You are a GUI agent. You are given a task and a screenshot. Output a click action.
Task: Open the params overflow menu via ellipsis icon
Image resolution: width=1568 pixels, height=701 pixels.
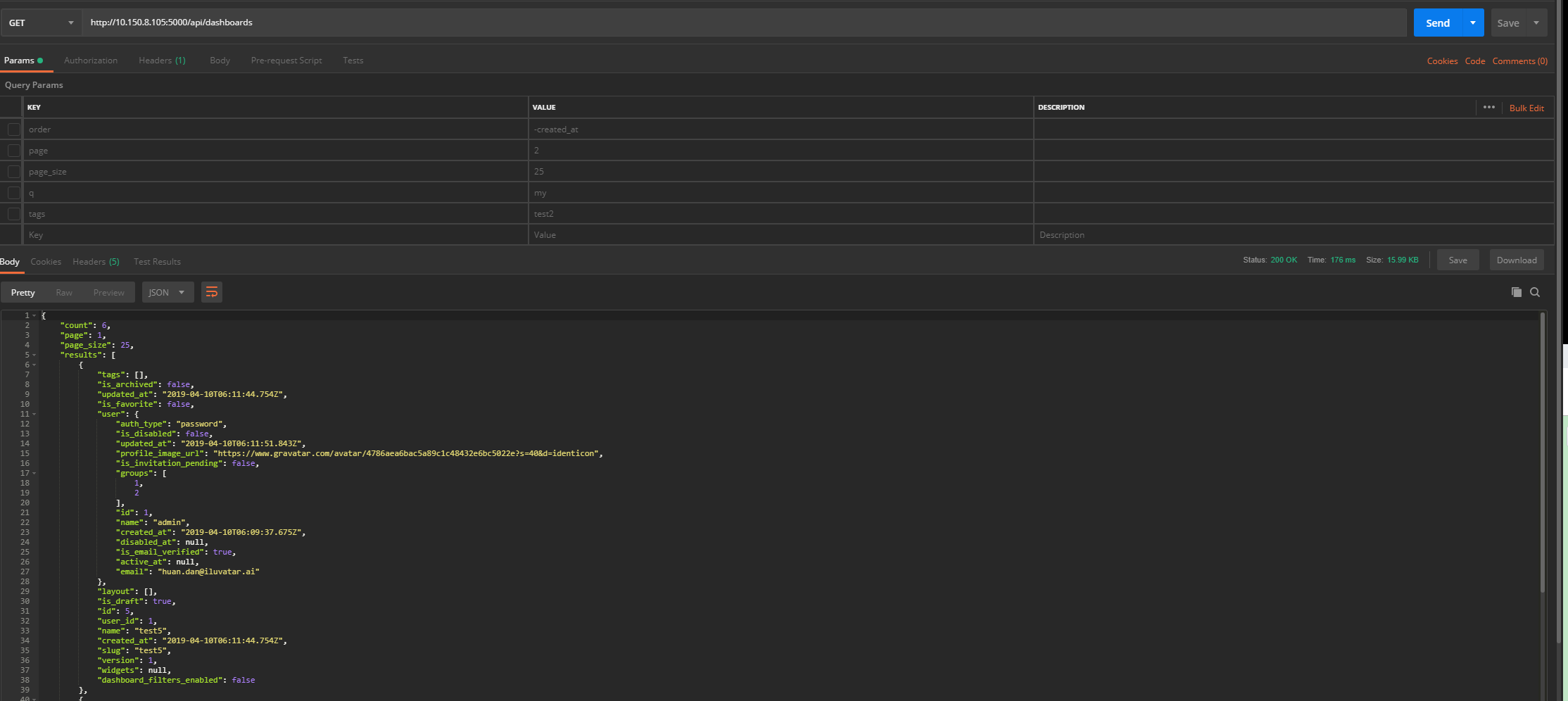(1489, 106)
